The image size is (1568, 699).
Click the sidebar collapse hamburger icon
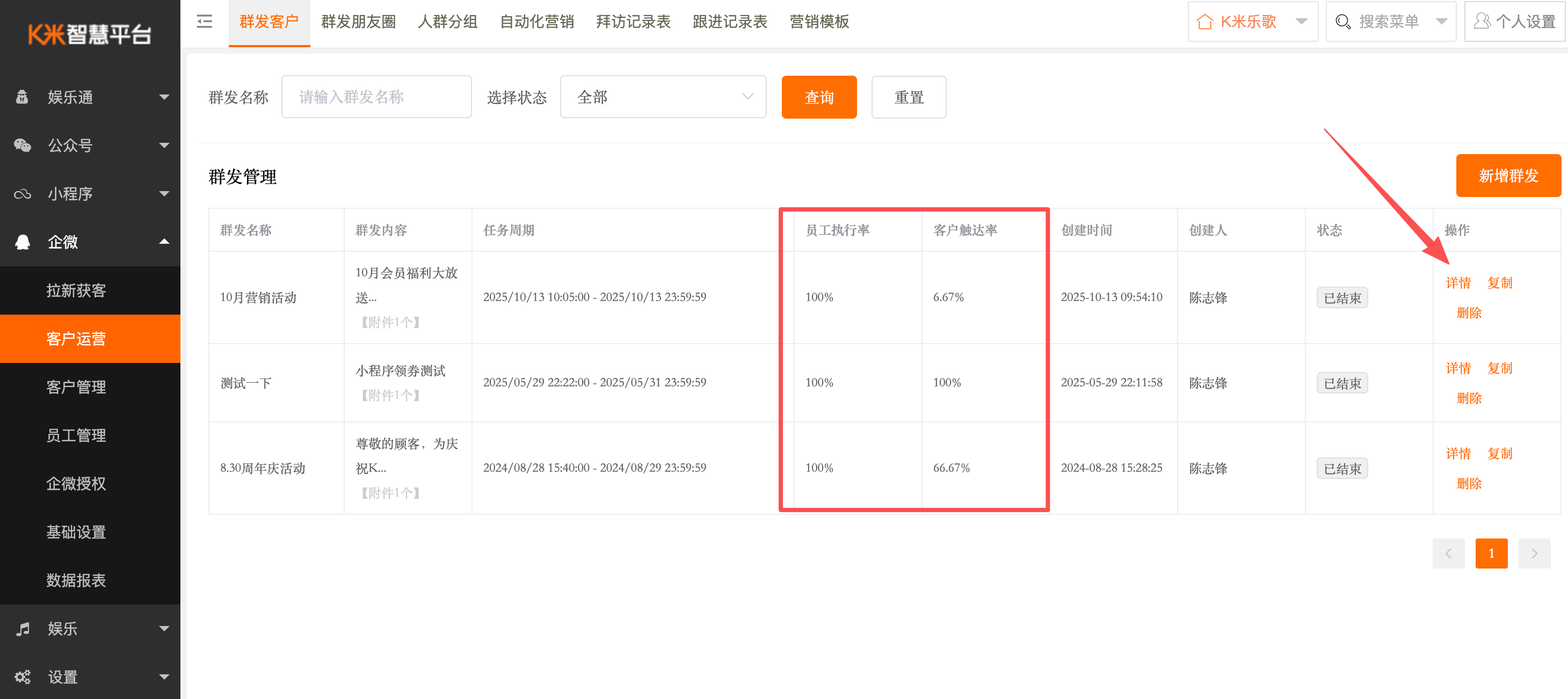[x=205, y=22]
